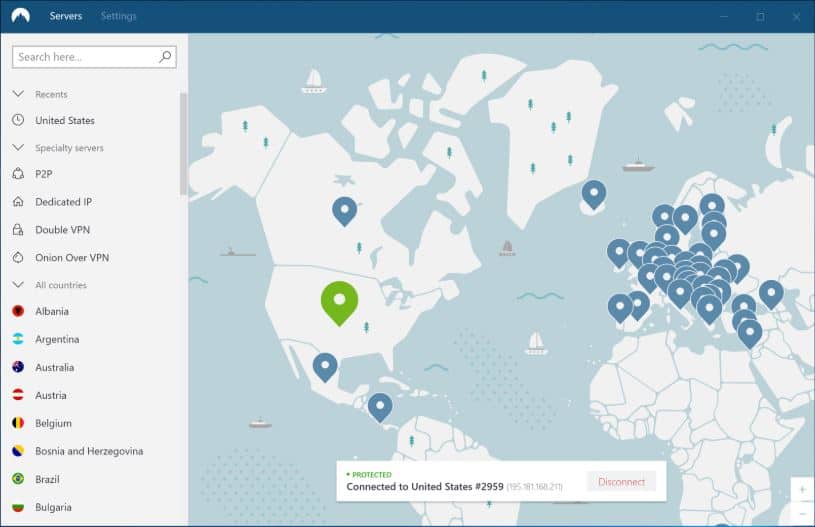This screenshot has width=815, height=527.
Task: Click the Dedicated IP house icon
Action: (18, 202)
